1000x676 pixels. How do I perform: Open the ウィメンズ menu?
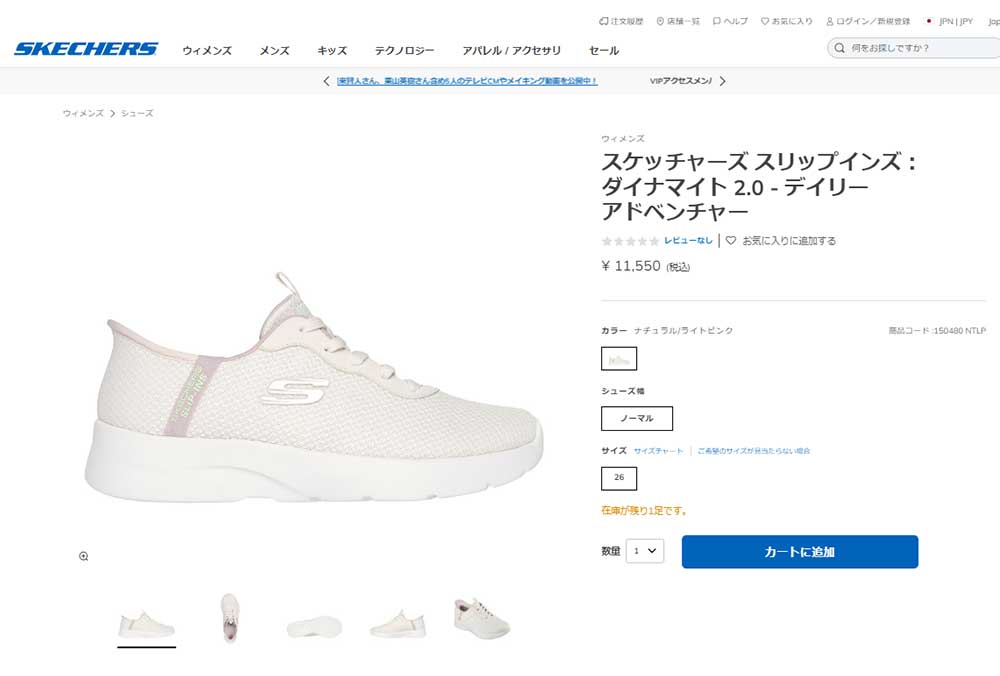point(207,50)
